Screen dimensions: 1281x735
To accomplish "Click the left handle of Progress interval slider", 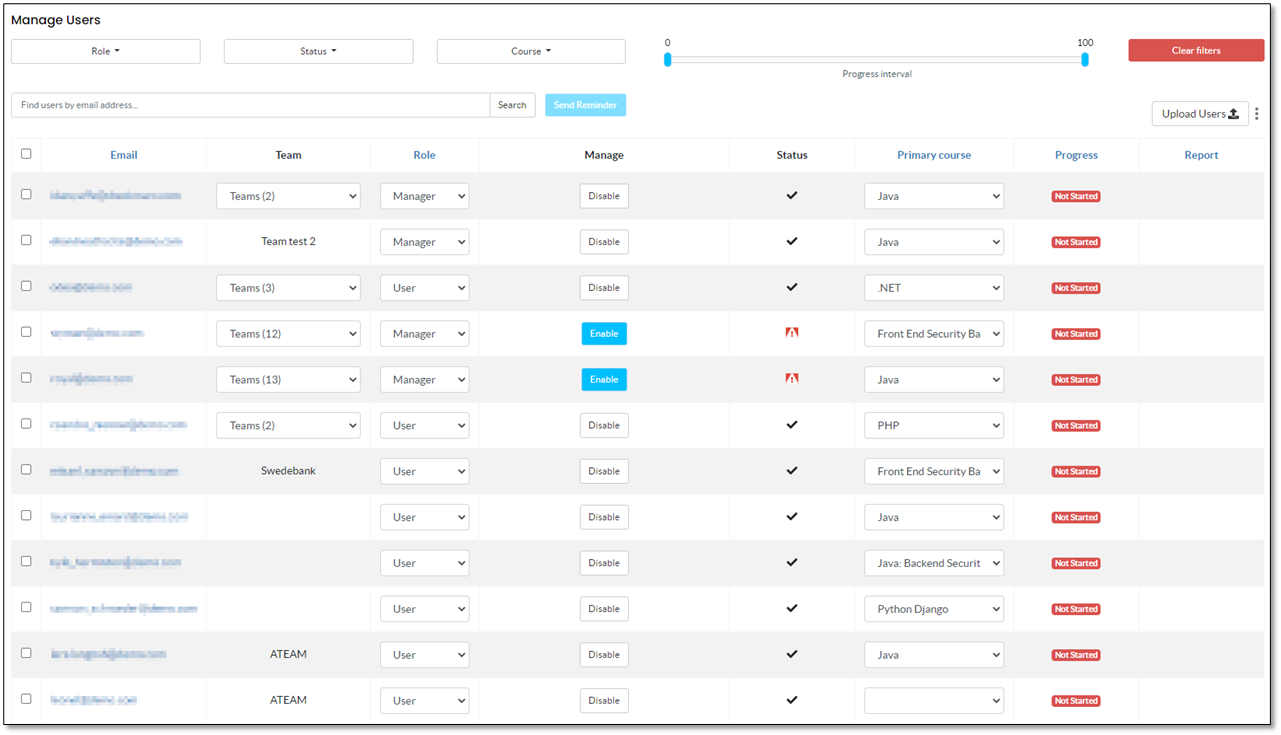I will (668, 60).
